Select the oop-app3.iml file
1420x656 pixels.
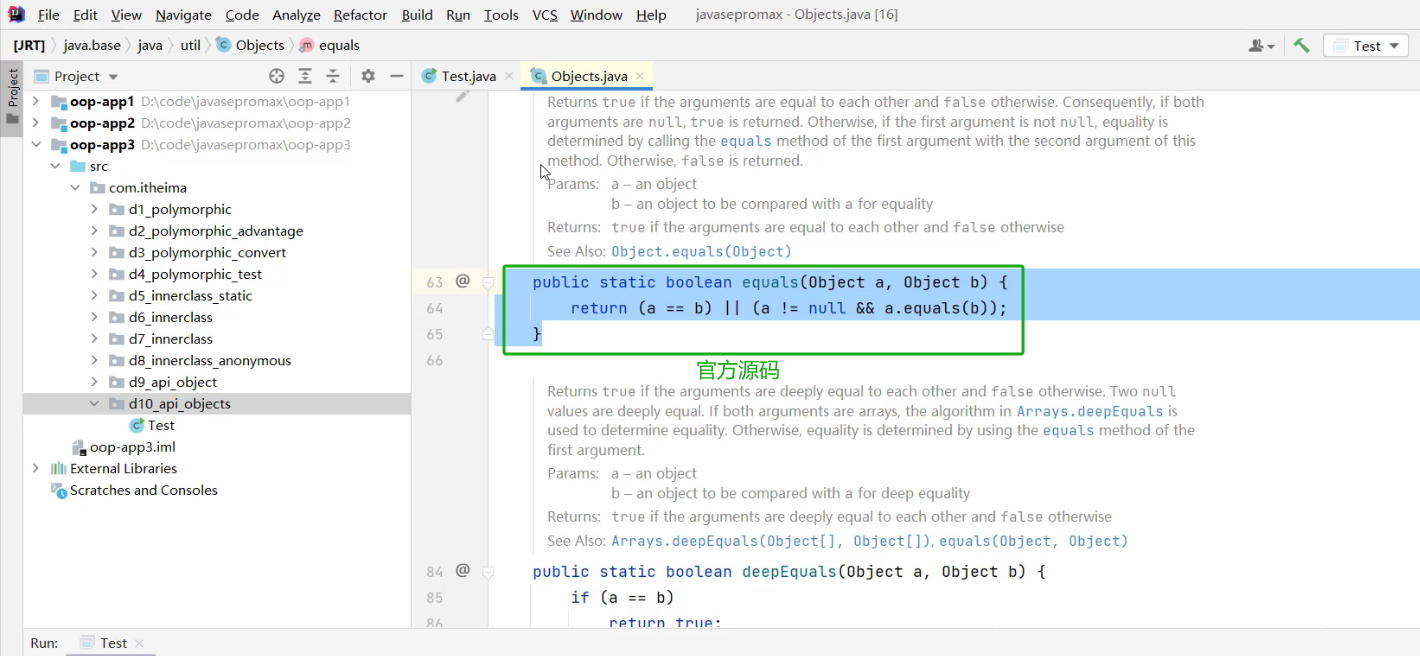[132, 447]
